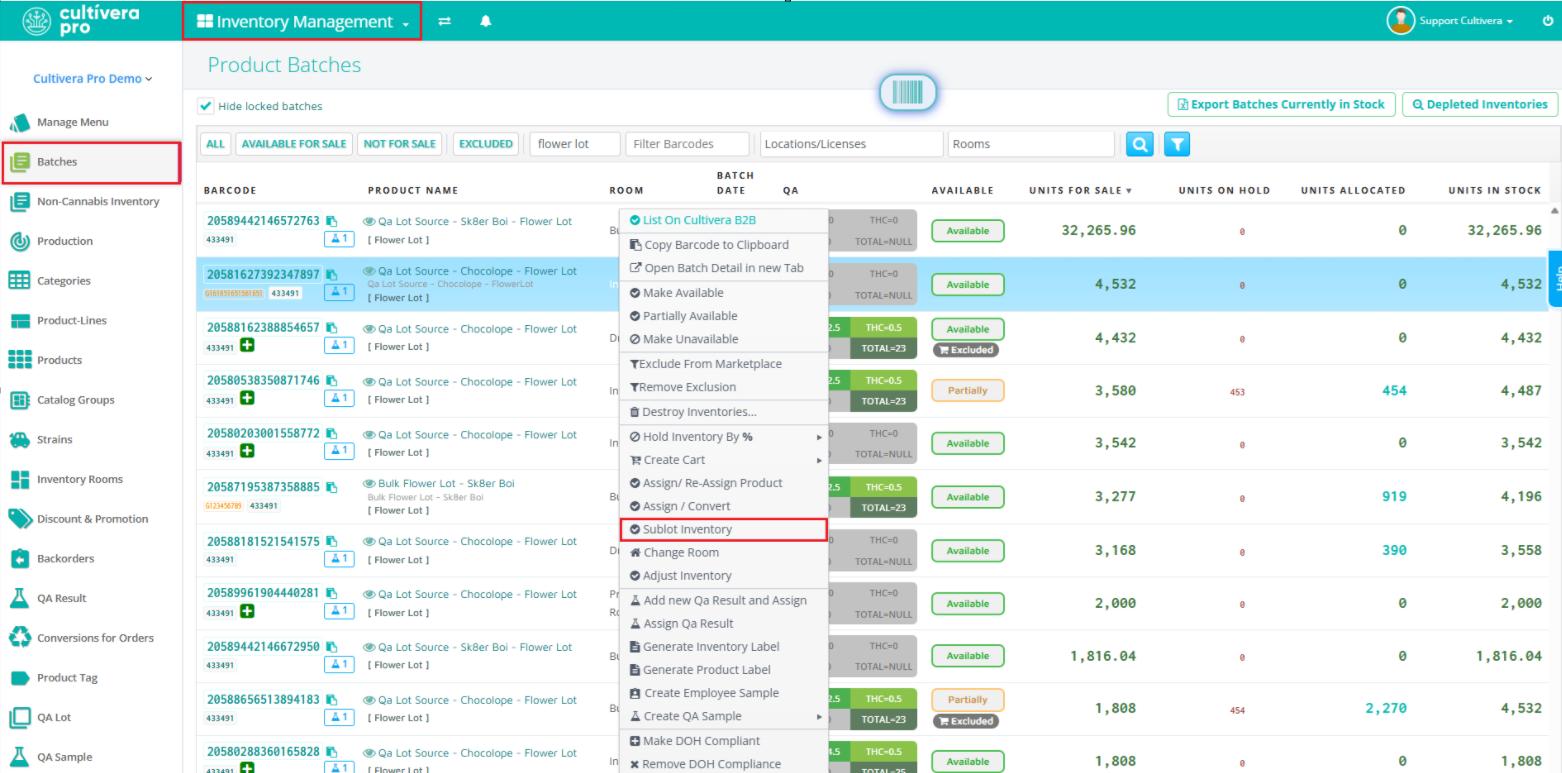The height and width of the screenshot is (773, 1562).
Task: Expand the Create Cart submenu
Action: pyautogui.click(x=724, y=460)
